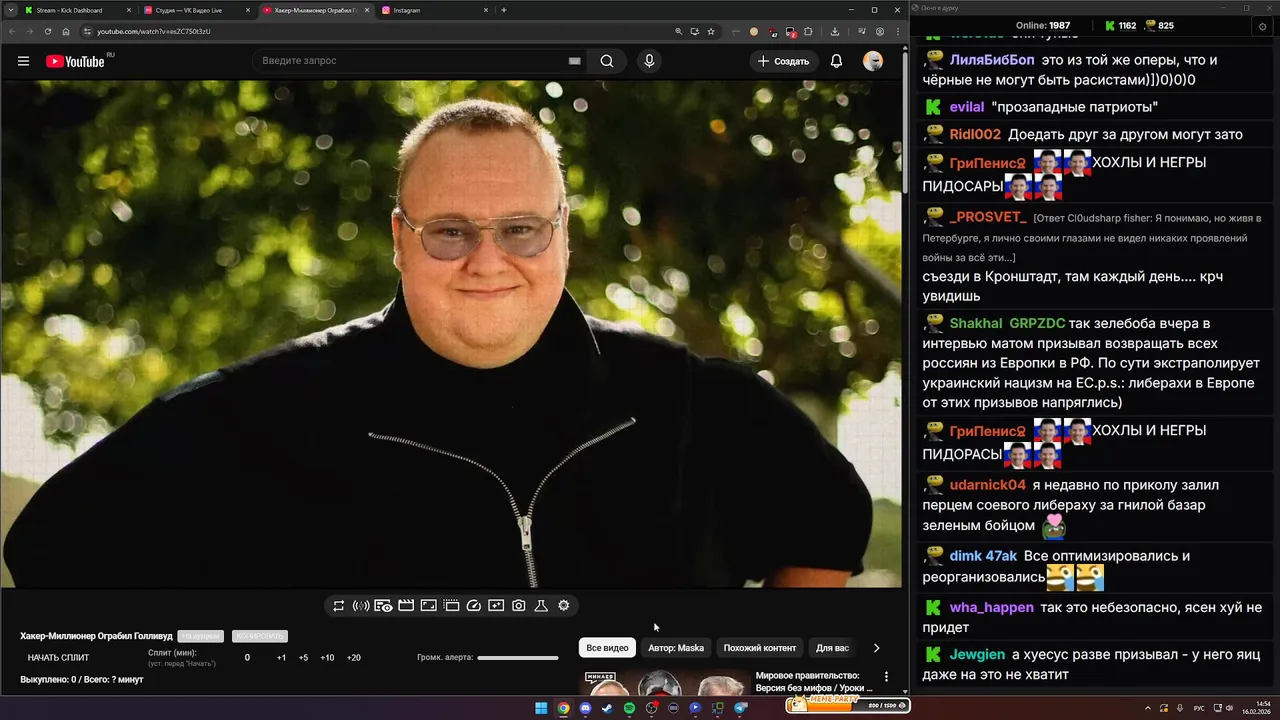Open Steam from the taskbar
The height and width of the screenshot is (720, 1280).
(x=607, y=708)
